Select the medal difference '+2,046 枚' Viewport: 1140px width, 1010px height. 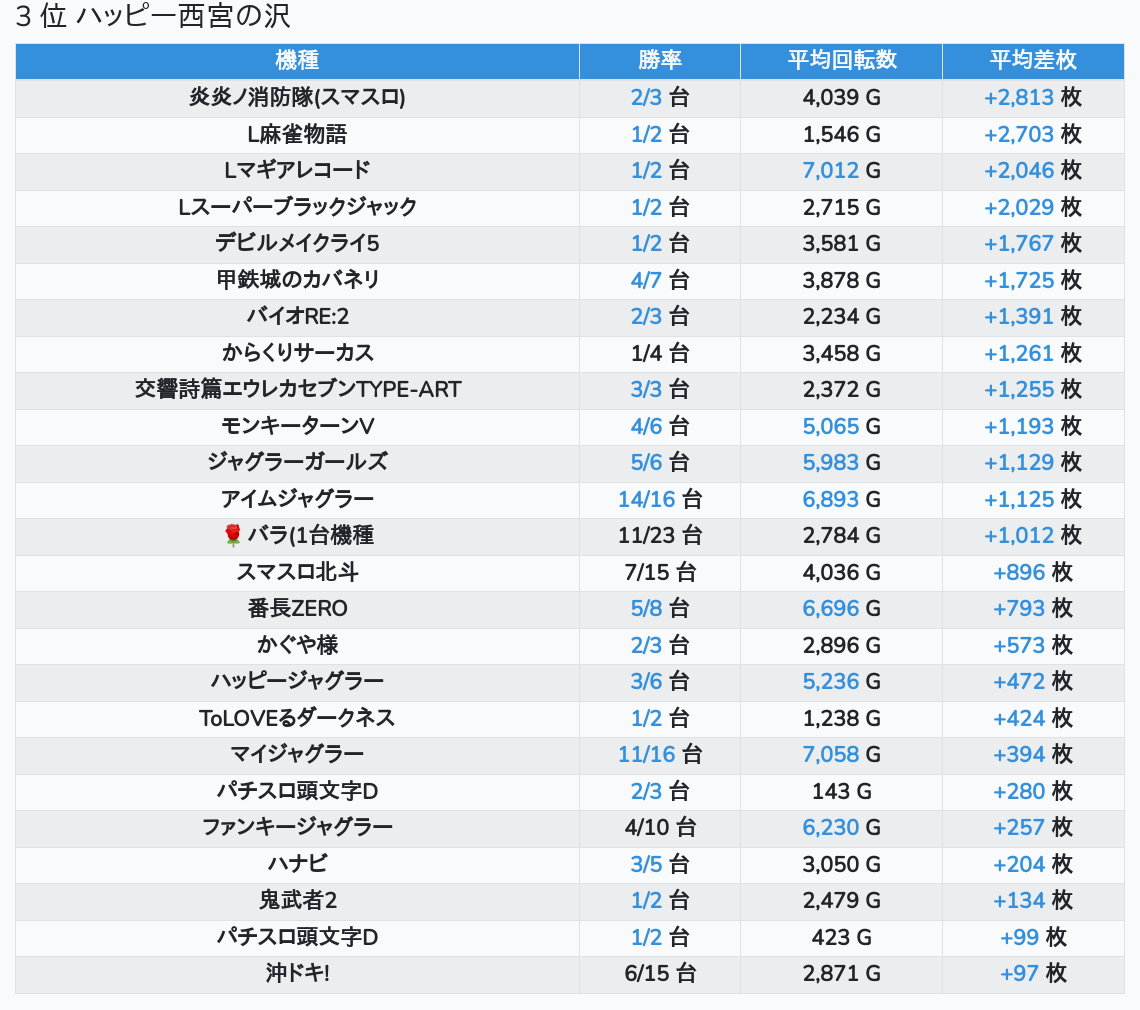(x=1033, y=171)
